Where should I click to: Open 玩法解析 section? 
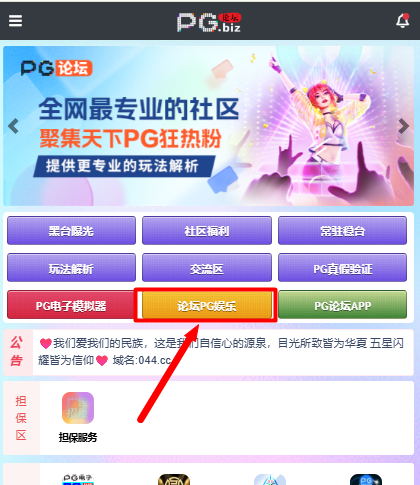coord(71,268)
